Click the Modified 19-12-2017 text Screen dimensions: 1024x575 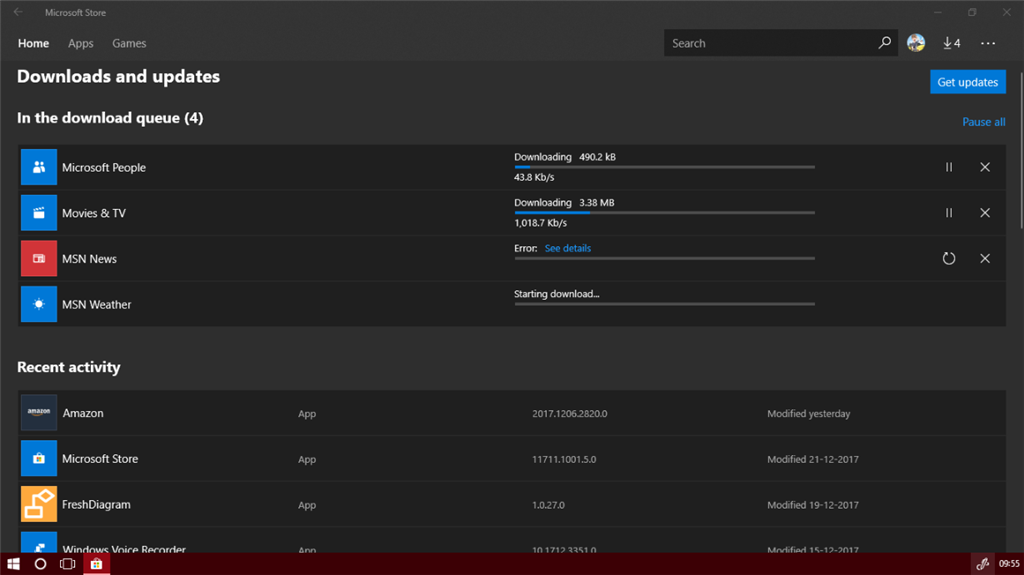click(x=813, y=505)
